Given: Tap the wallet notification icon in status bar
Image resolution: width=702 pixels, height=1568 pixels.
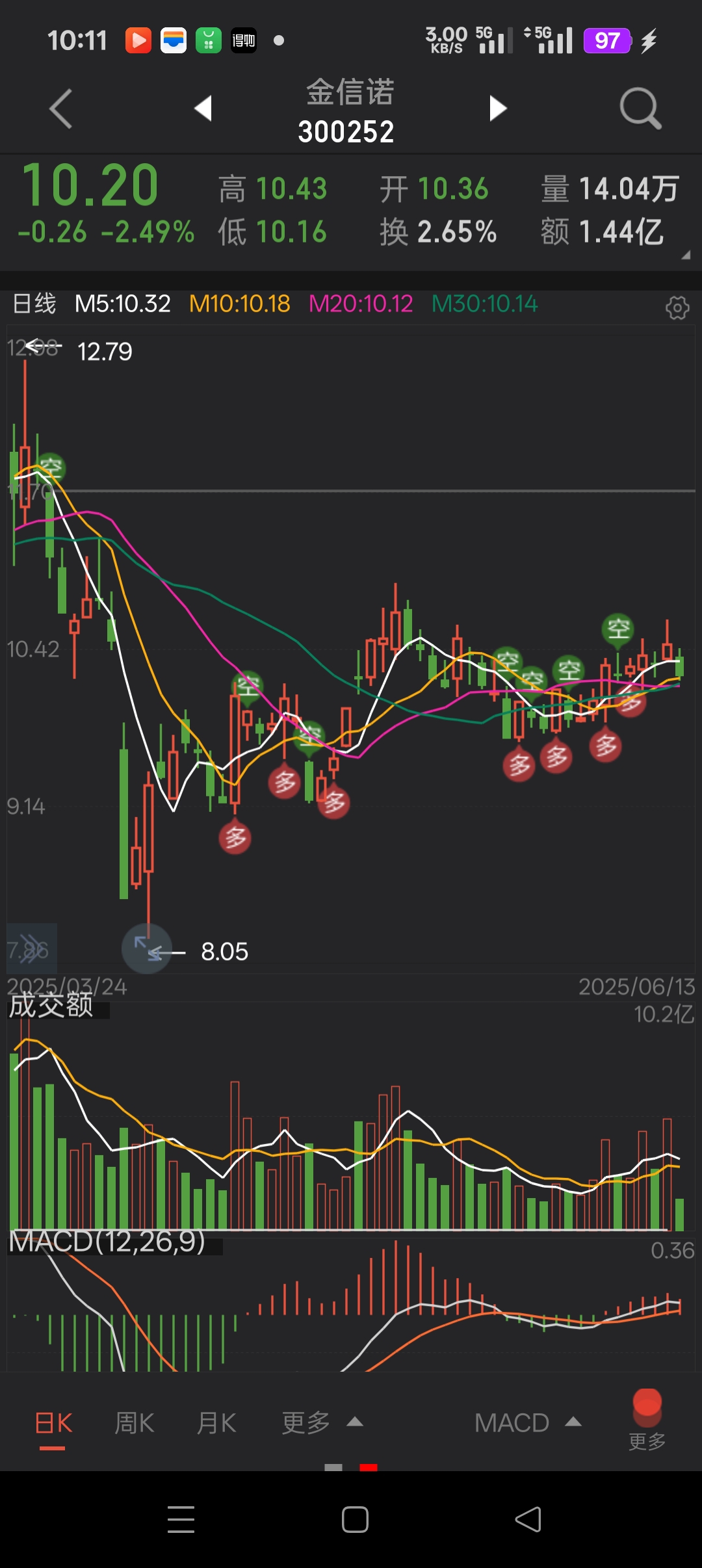Looking at the screenshot, I should tap(174, 40).
